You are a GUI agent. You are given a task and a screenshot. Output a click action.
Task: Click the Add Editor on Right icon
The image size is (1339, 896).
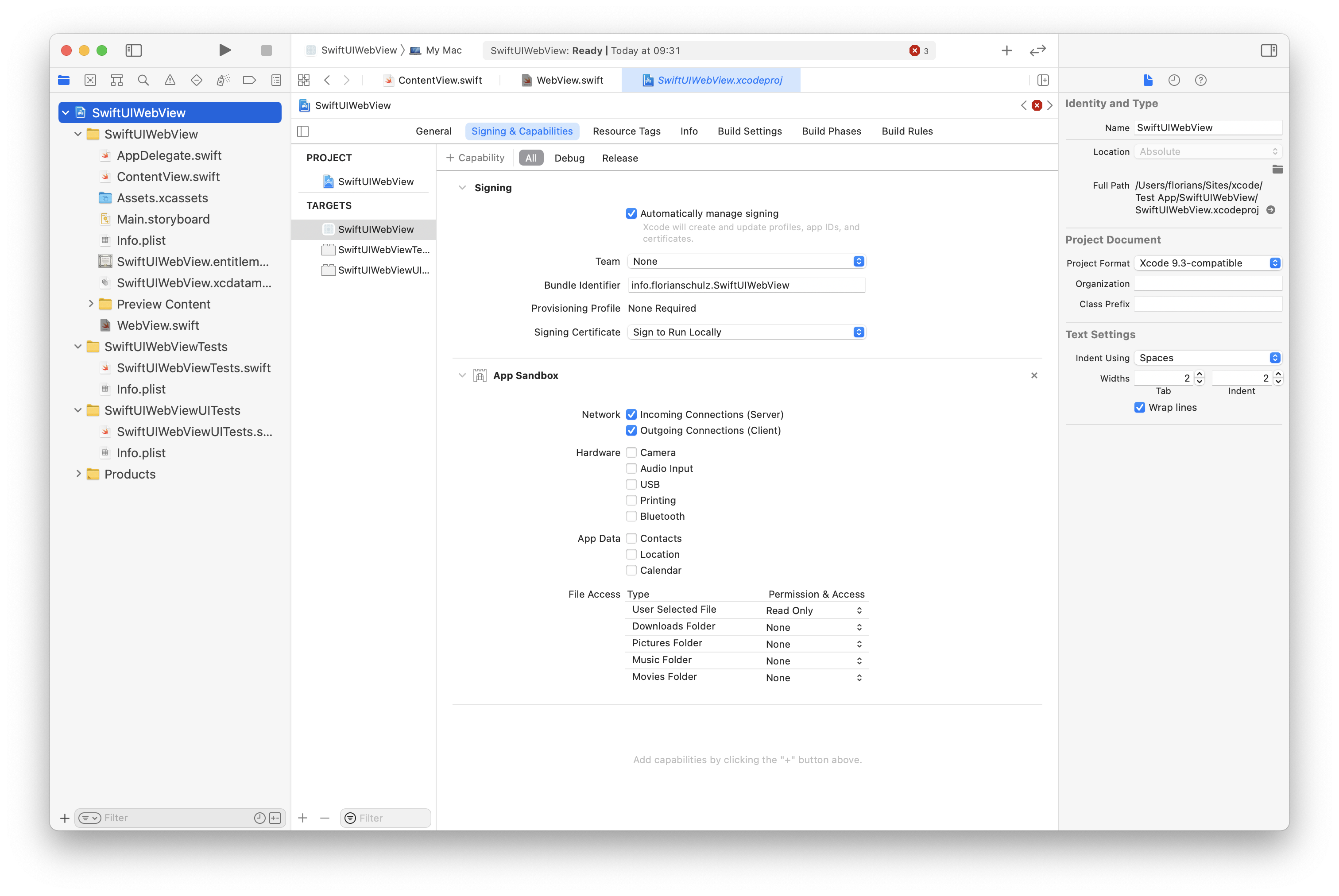coord(1043,80)
